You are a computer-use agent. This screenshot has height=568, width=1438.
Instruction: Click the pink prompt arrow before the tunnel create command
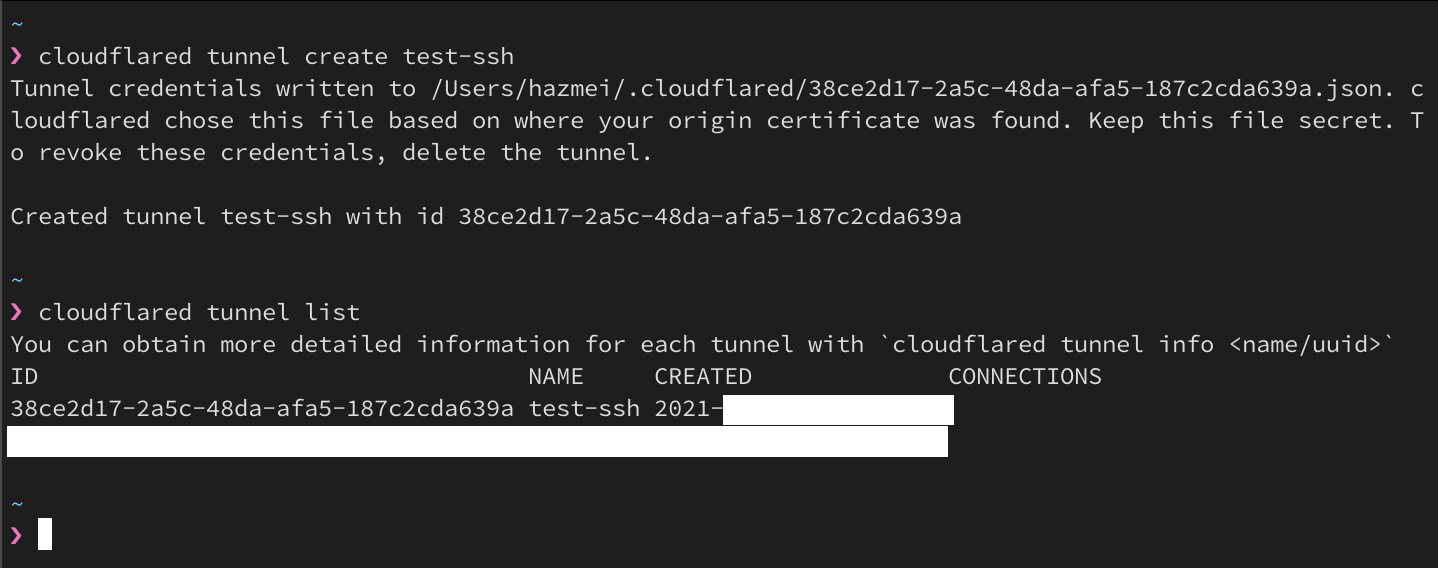coord(16,56)
